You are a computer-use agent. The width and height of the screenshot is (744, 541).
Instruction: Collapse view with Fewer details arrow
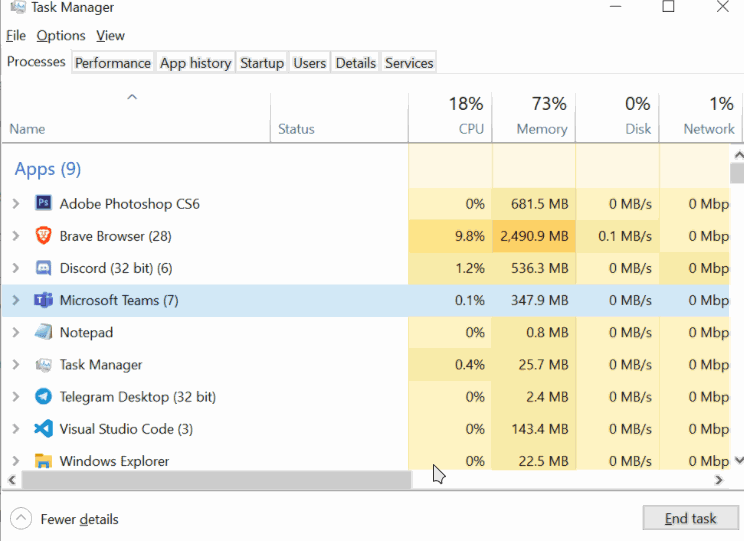point(21,519)
